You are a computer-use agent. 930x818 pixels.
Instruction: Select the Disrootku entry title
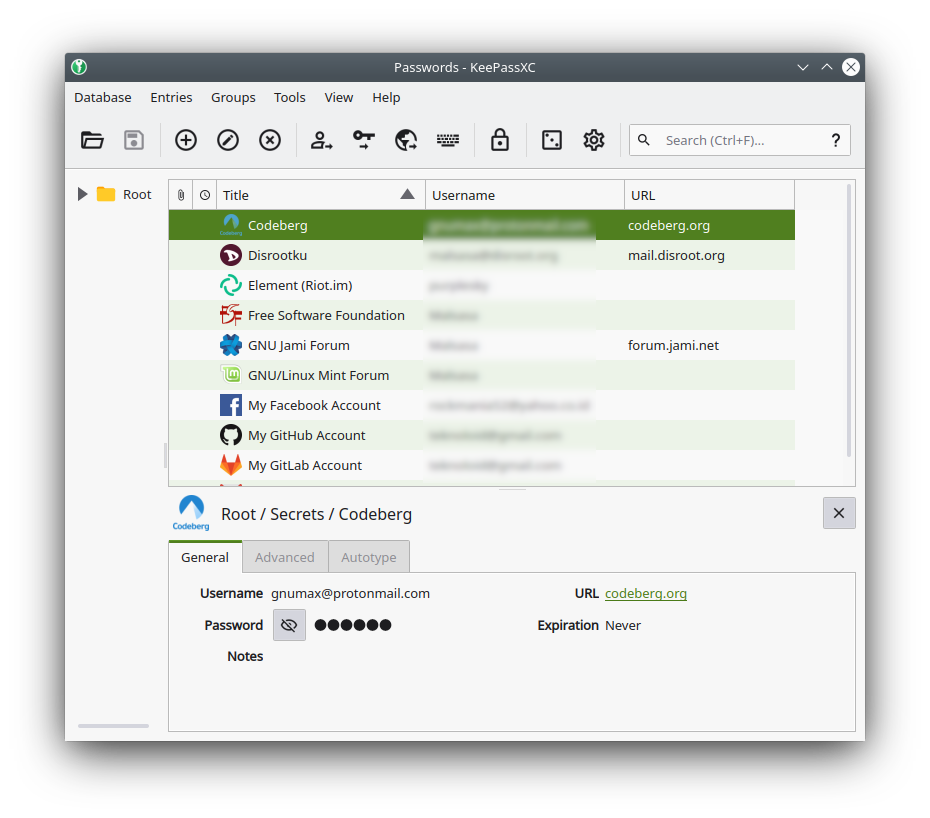[278, 256]
